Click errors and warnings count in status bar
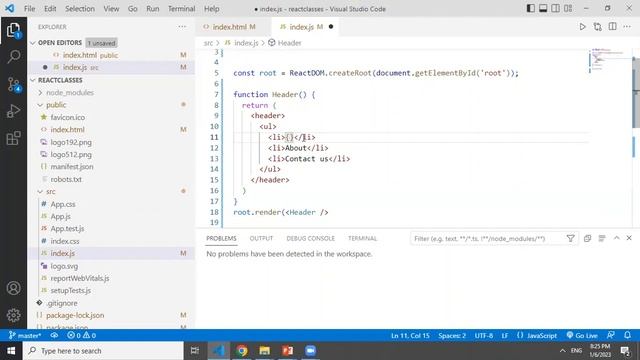This screenshot has height=360, width=640. [82, 336]
